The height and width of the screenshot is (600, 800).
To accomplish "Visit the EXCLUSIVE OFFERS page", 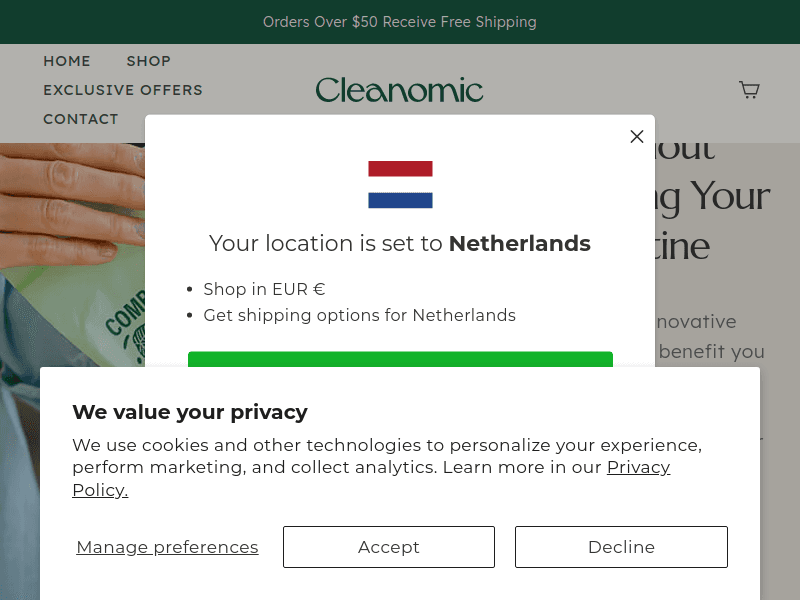I will click(x=122, y=90).
